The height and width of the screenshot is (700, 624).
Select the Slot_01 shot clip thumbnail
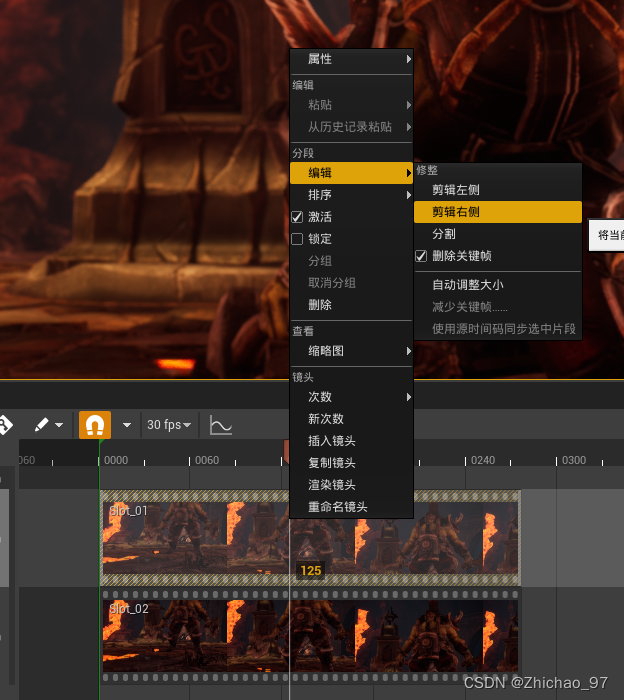point(310,538)
